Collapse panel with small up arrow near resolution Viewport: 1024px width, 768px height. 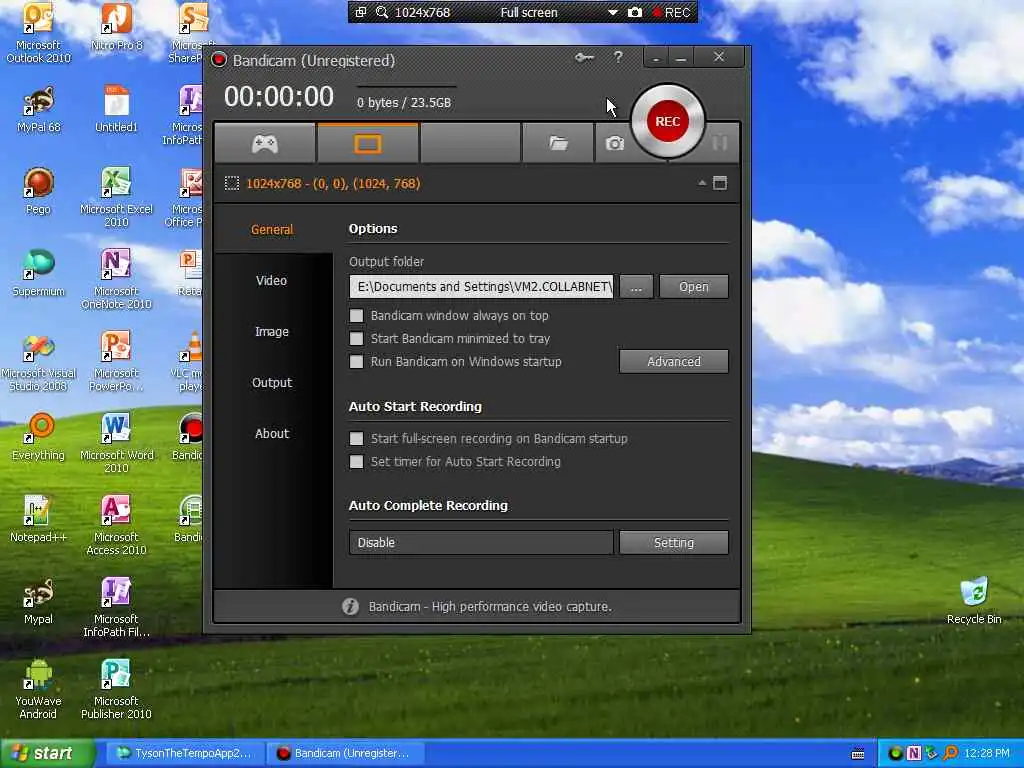[702, 183]
